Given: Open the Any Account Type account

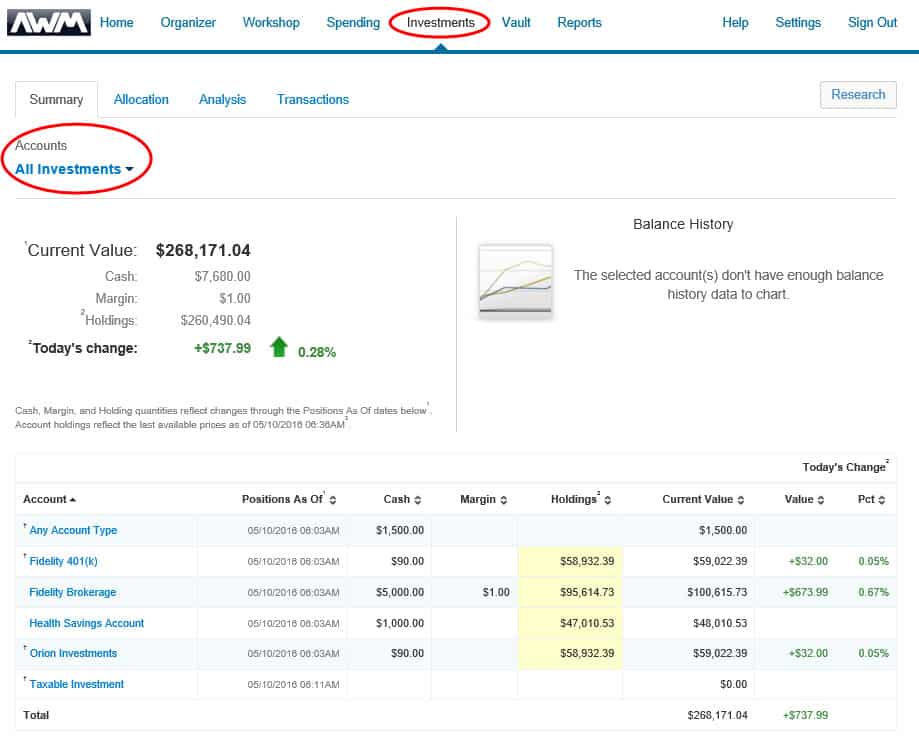Looking at the screenshot, I should click(73, 530).
